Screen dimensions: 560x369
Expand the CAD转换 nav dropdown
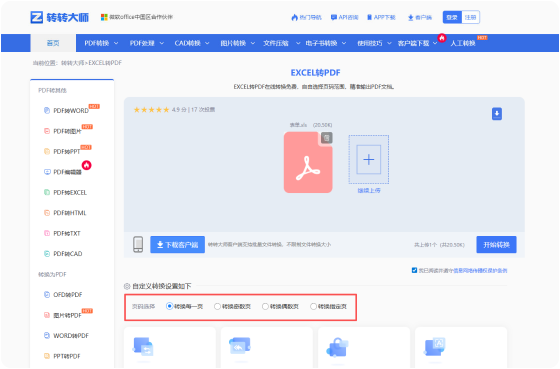pos(192,43)
